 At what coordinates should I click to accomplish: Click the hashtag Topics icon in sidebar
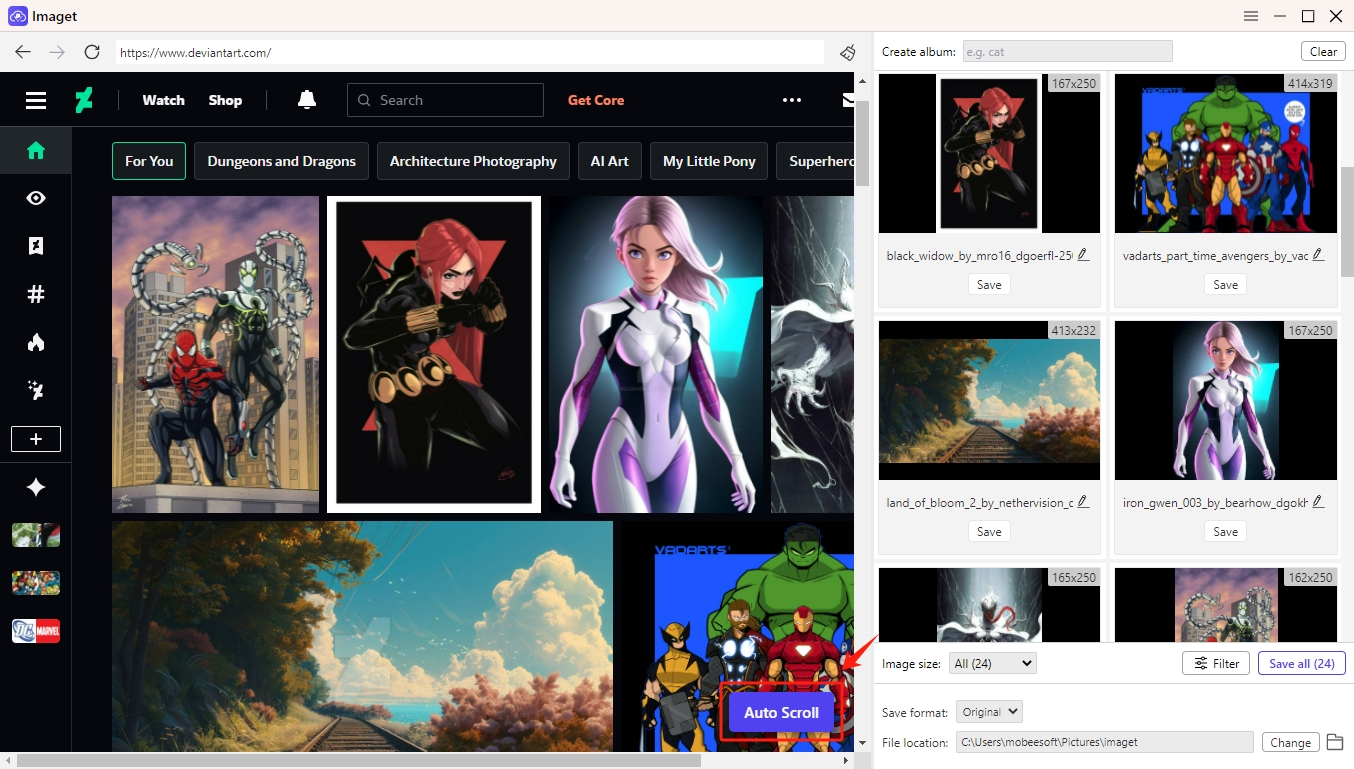coord(36,294)
